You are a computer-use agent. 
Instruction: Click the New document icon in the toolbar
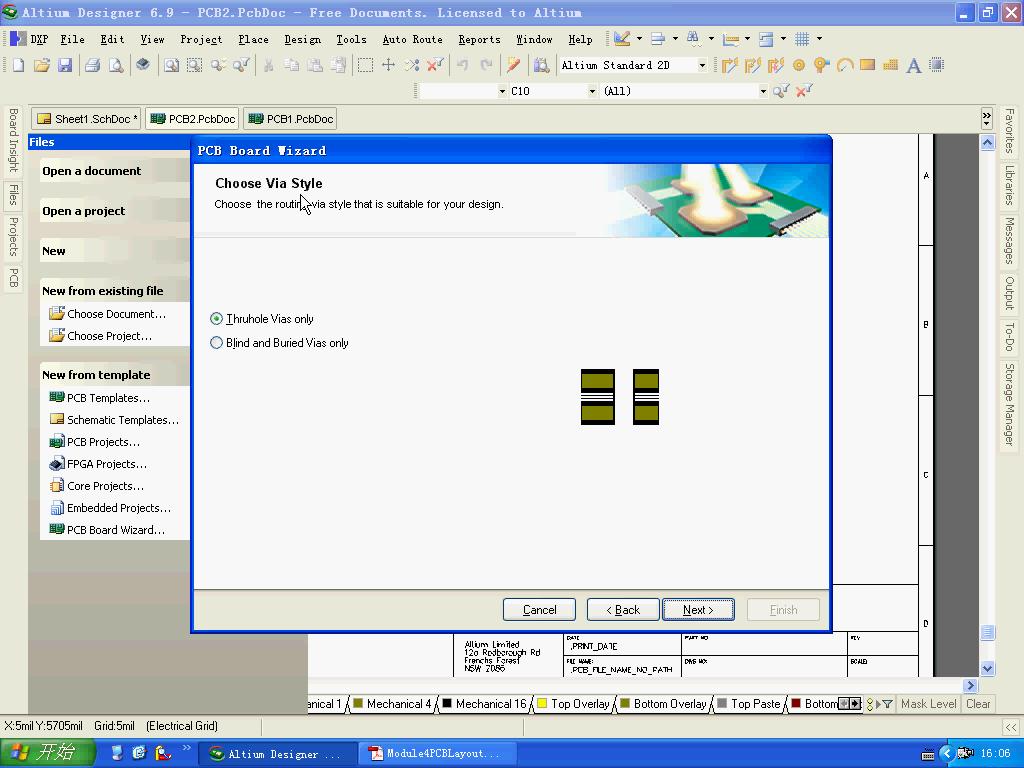click(x=18, y=65)
